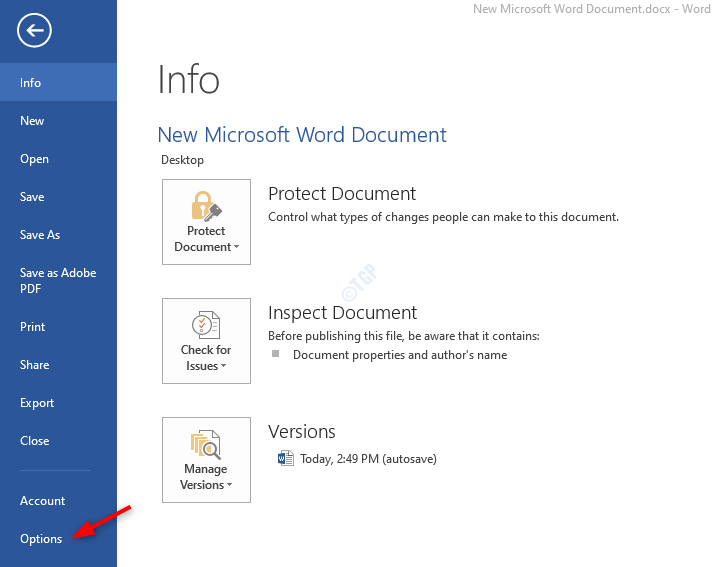Image resolution: width=719 pixels, height=567 pixels.
Task: Click the Protect Document heading
Action: point(342,193)
